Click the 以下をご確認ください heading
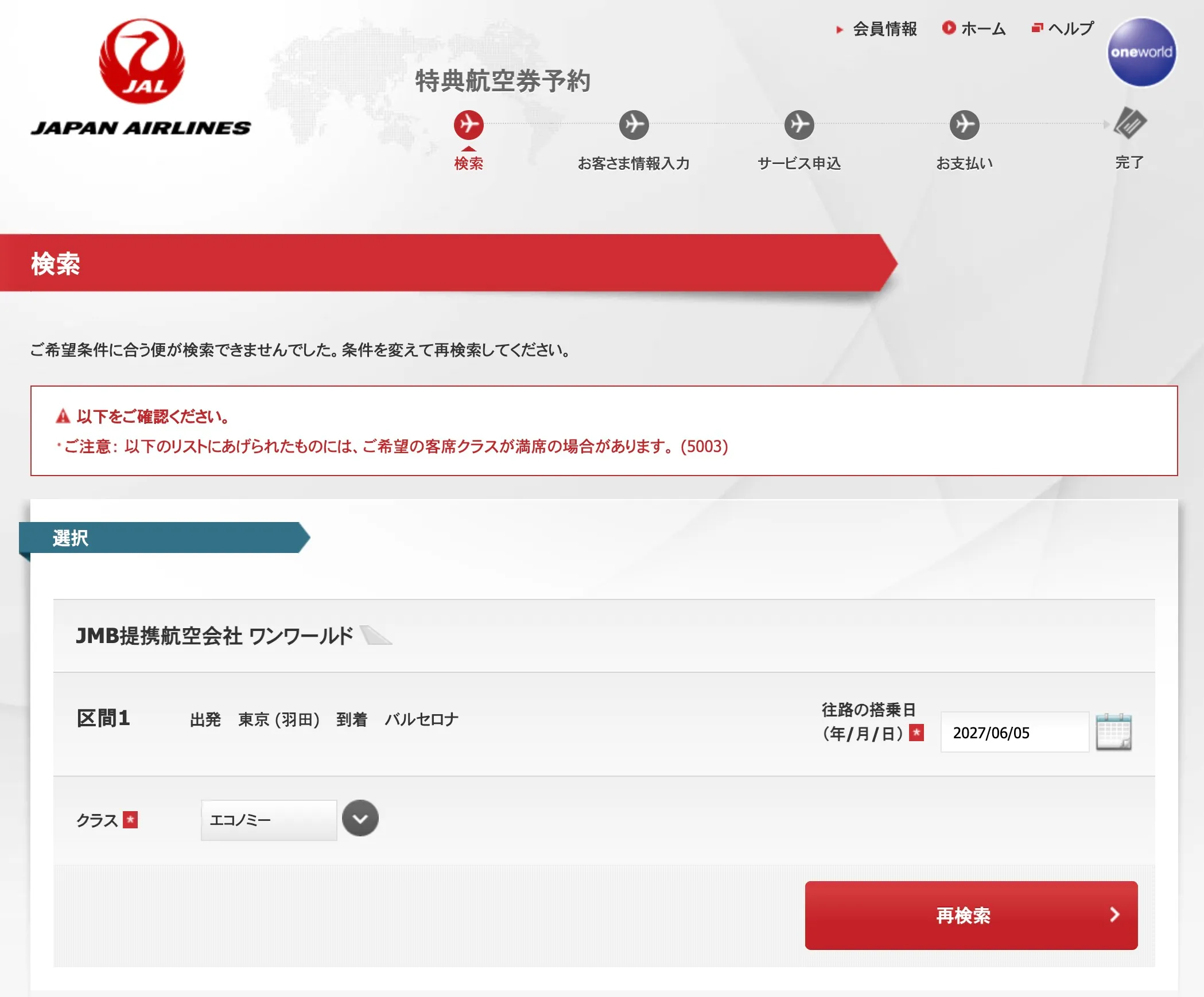 153,416
